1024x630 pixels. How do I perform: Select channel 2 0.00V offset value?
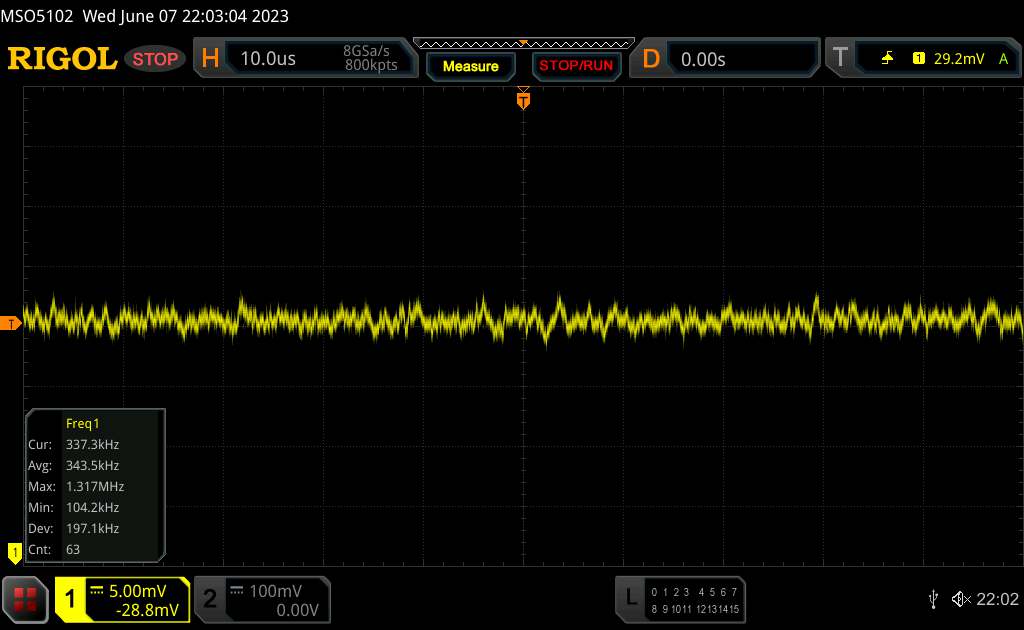click(297, 610)
